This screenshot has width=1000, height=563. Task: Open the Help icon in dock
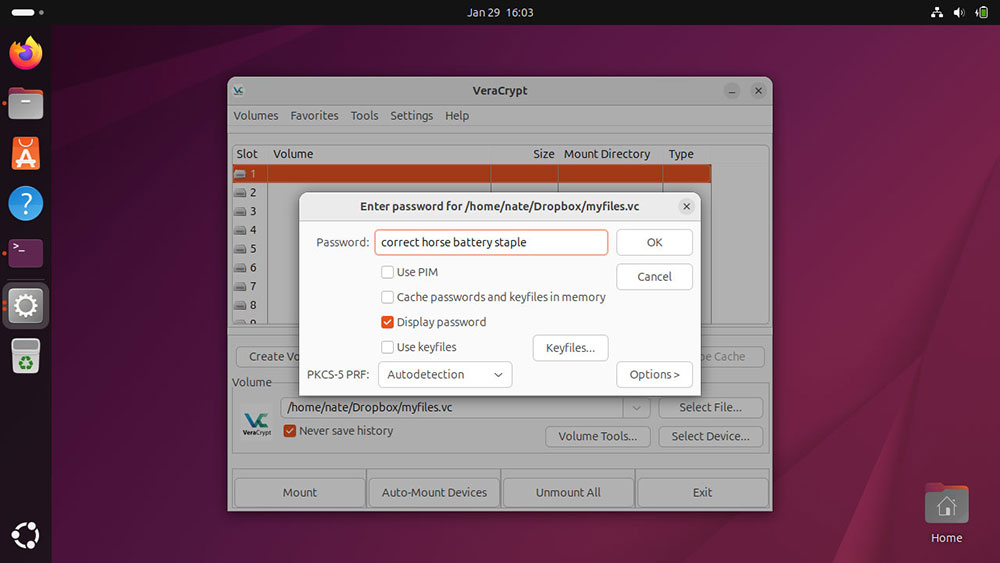(x=26, y=203)
